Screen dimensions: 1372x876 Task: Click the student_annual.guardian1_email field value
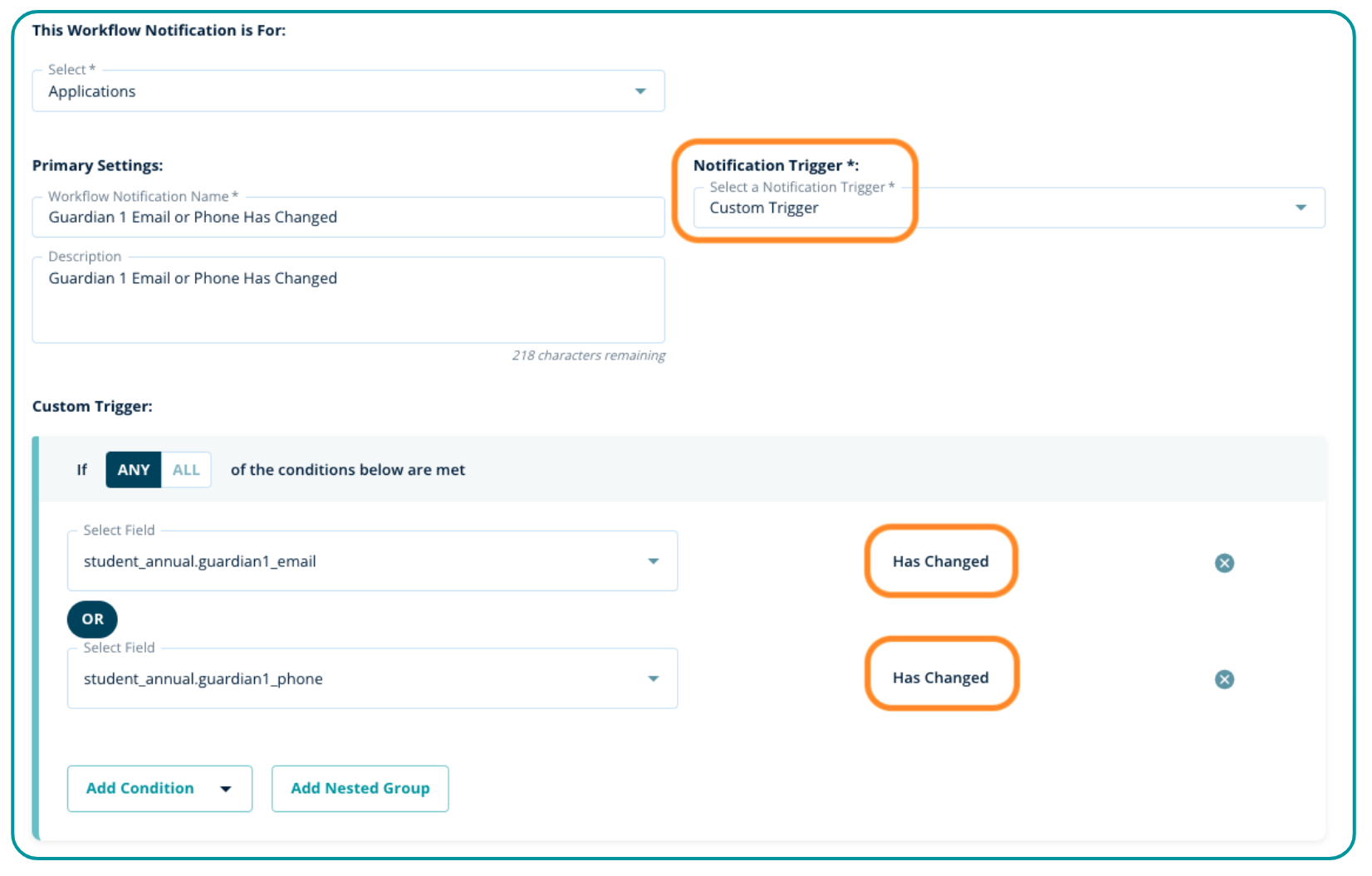coord(199,562)
